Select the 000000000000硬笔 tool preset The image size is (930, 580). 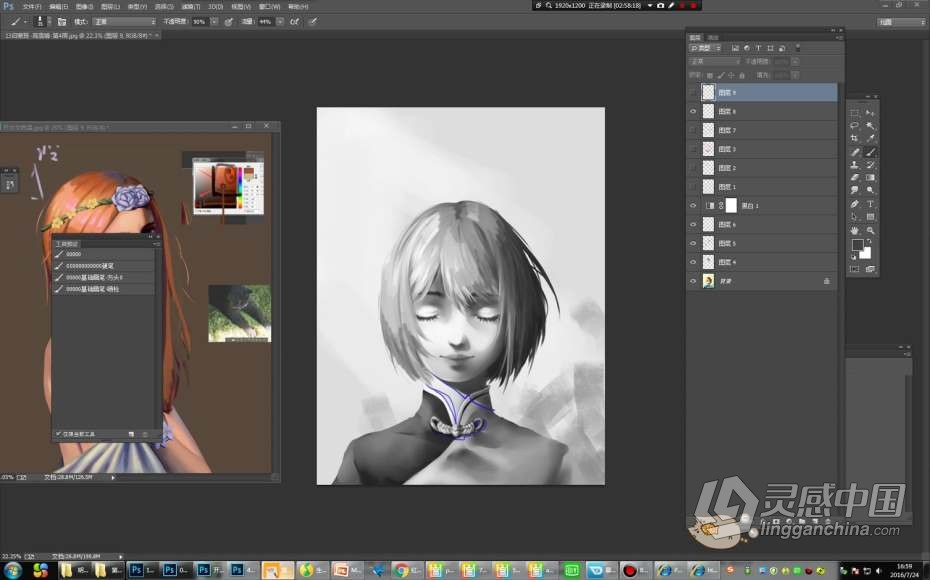click(x=104, y=266)
